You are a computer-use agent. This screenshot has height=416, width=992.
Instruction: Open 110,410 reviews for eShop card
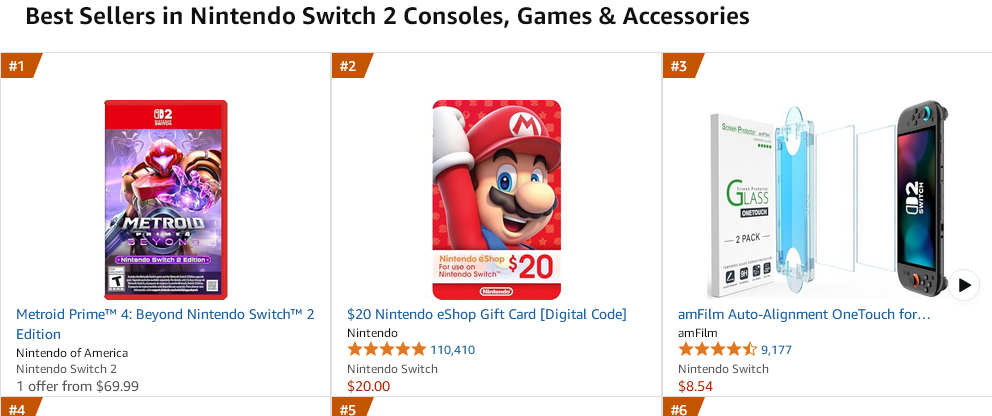452,350
